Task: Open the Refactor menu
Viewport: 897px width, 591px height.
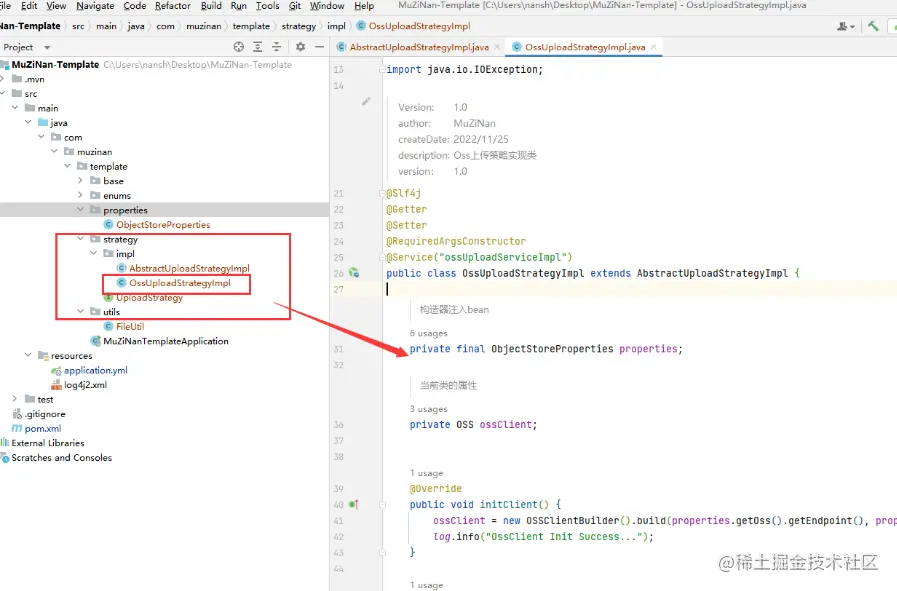Action: (173, 6)
